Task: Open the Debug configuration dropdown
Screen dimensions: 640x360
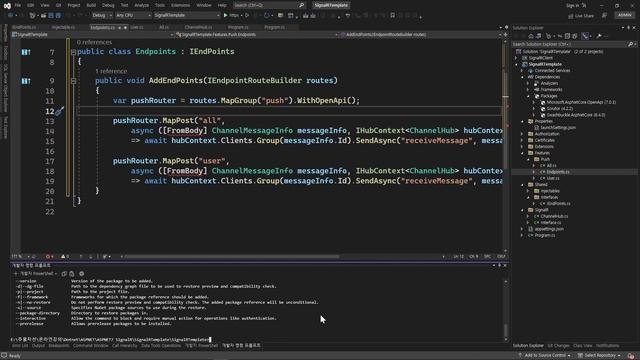Action: (x=102, y=16)
